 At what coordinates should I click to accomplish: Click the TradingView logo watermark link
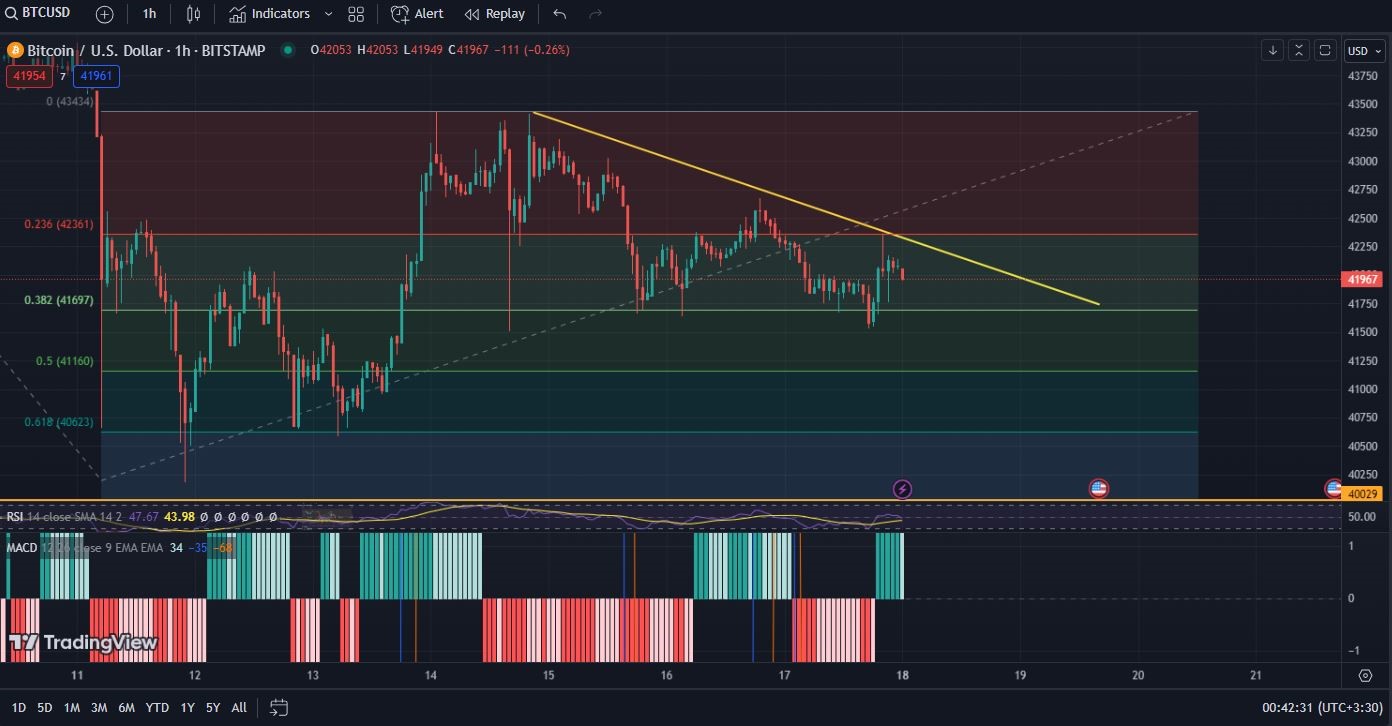pos(83,642)
